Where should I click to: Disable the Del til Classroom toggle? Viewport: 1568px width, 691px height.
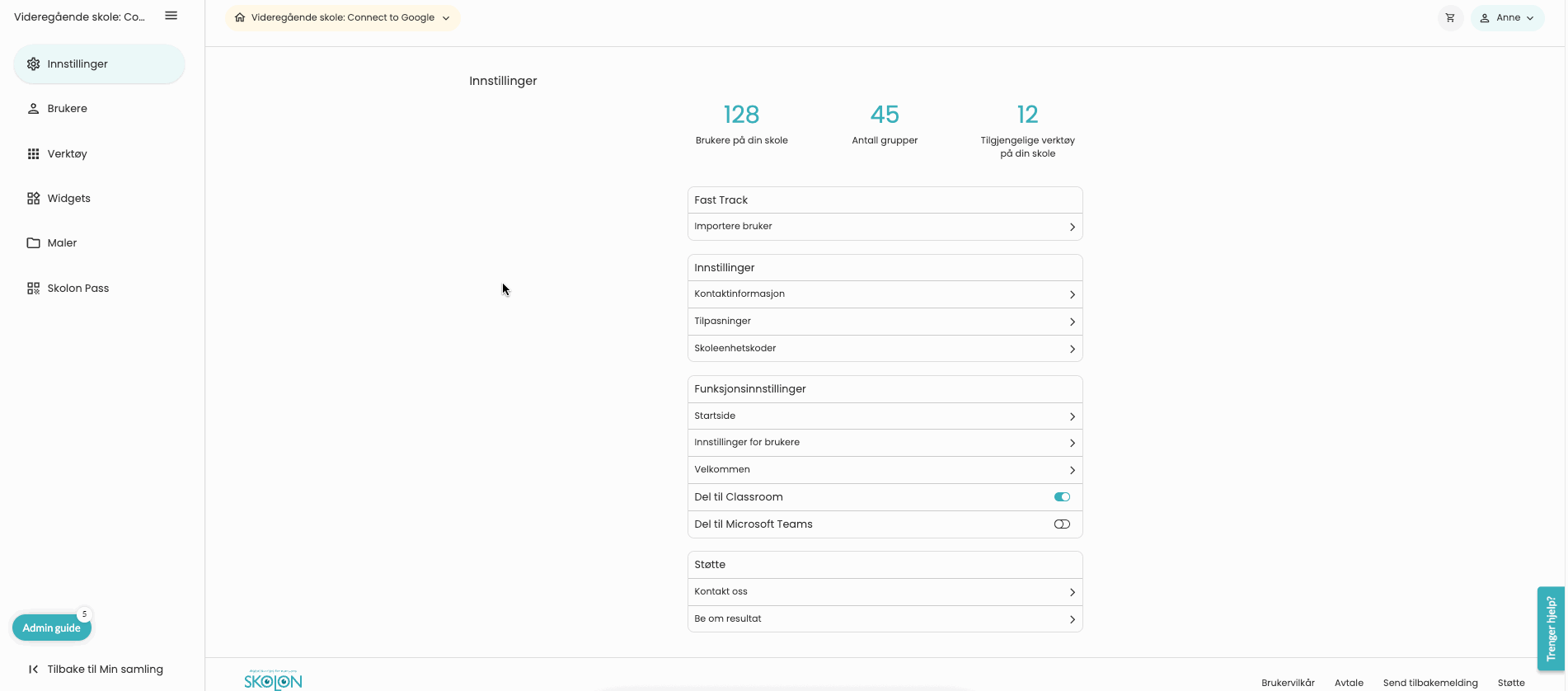click(1062, 496)
